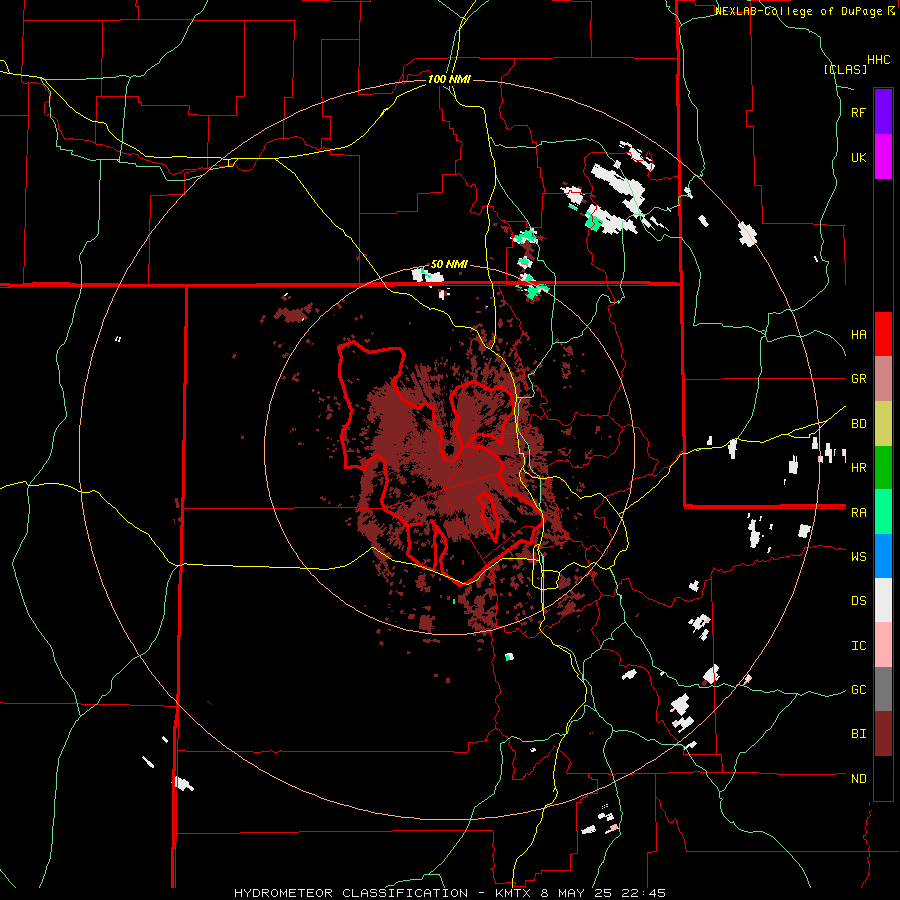Click the Hydrometeor Classification KMTX caption

coord(449,893)
